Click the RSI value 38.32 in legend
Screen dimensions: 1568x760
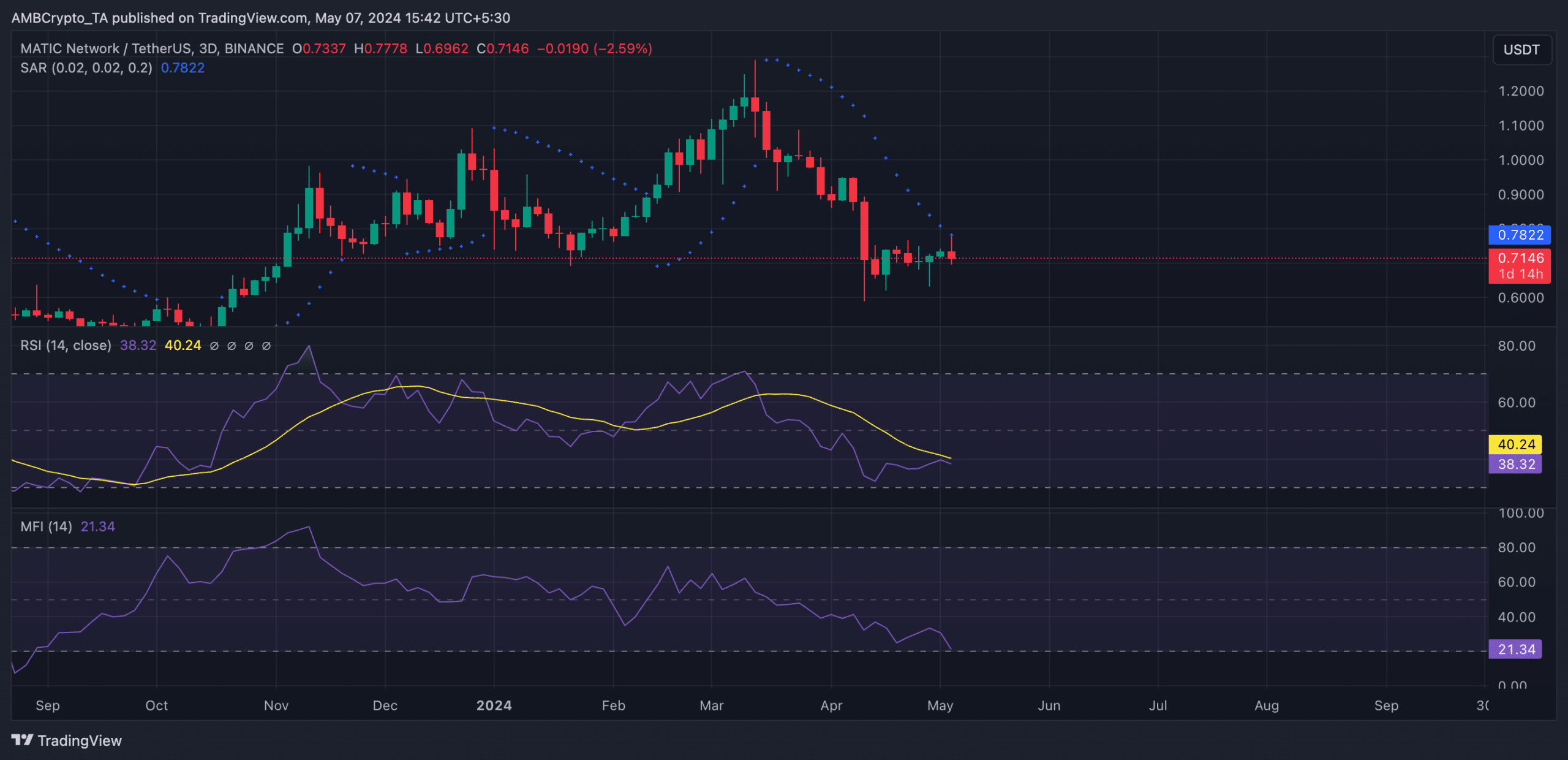pyautogui.click(x=138, y=346)
